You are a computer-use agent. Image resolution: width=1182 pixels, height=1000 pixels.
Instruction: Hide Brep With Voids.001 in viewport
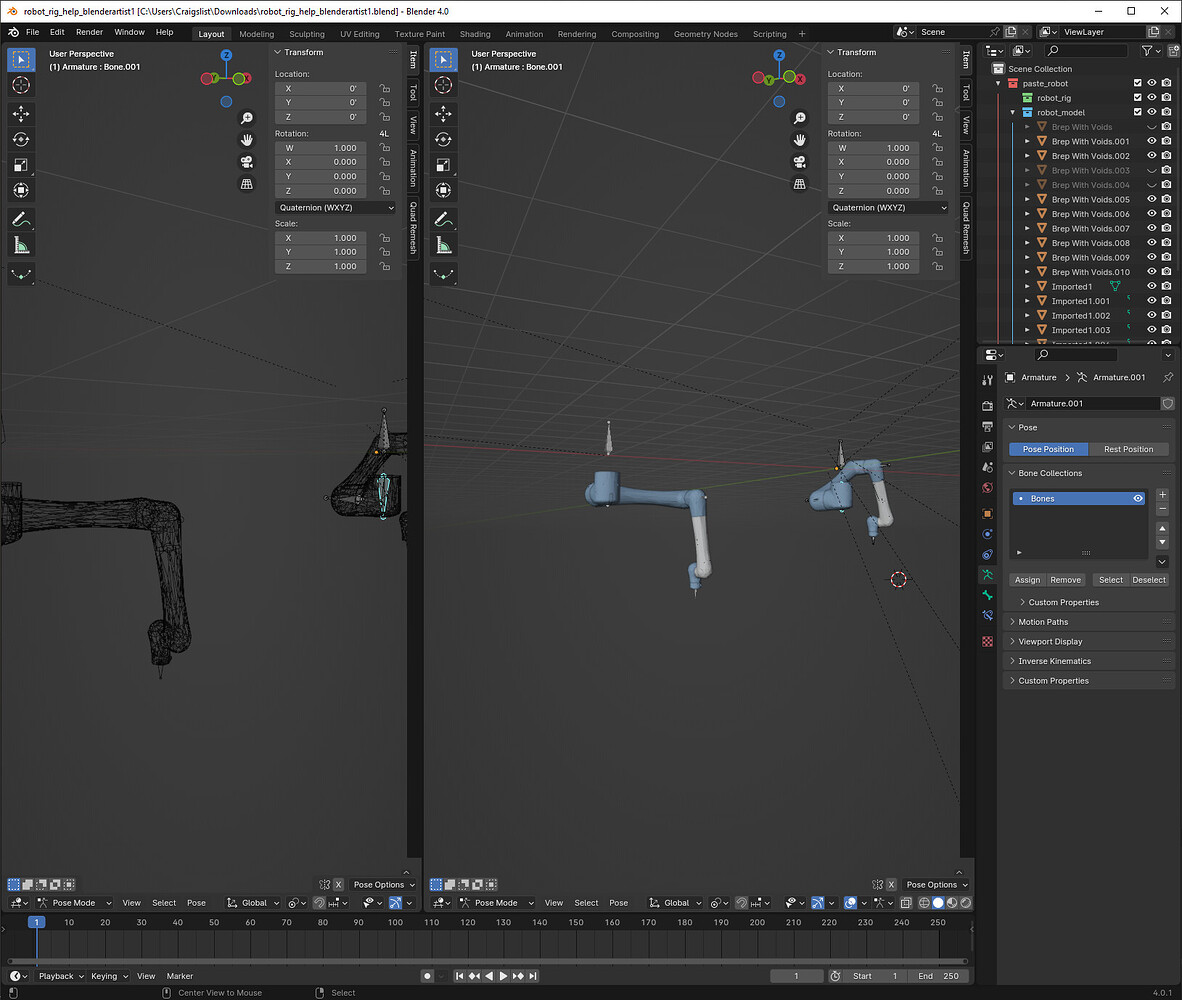pos(1152,141)
